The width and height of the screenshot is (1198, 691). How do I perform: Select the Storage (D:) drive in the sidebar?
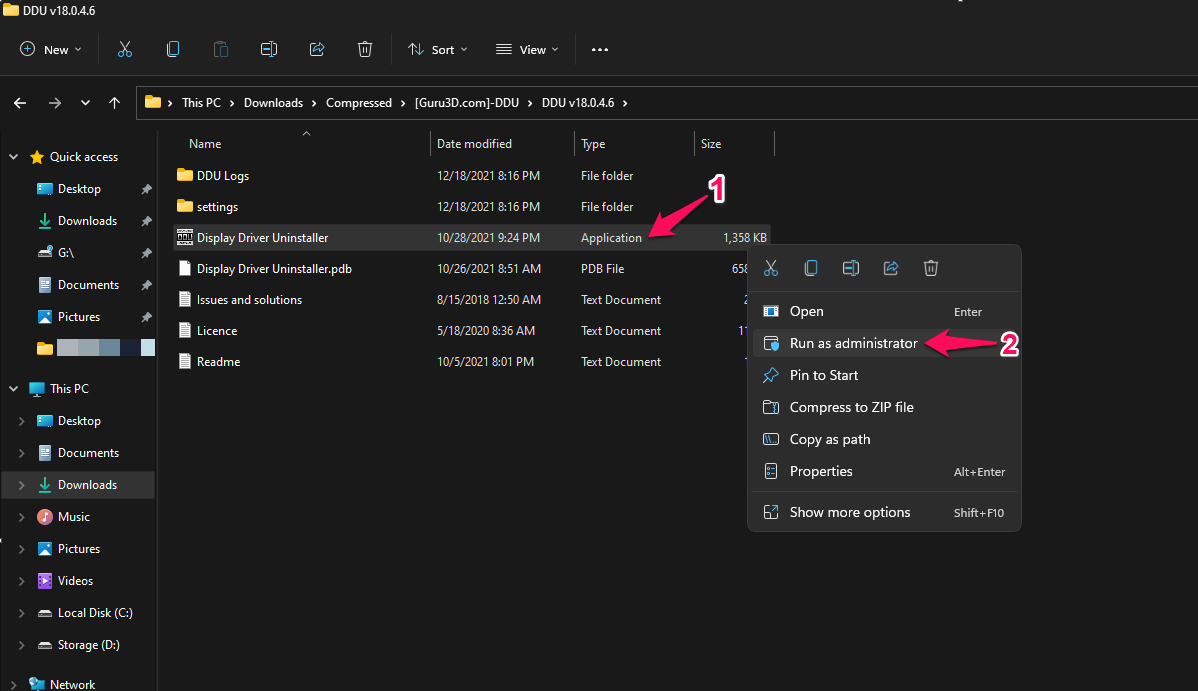[88, 645]
